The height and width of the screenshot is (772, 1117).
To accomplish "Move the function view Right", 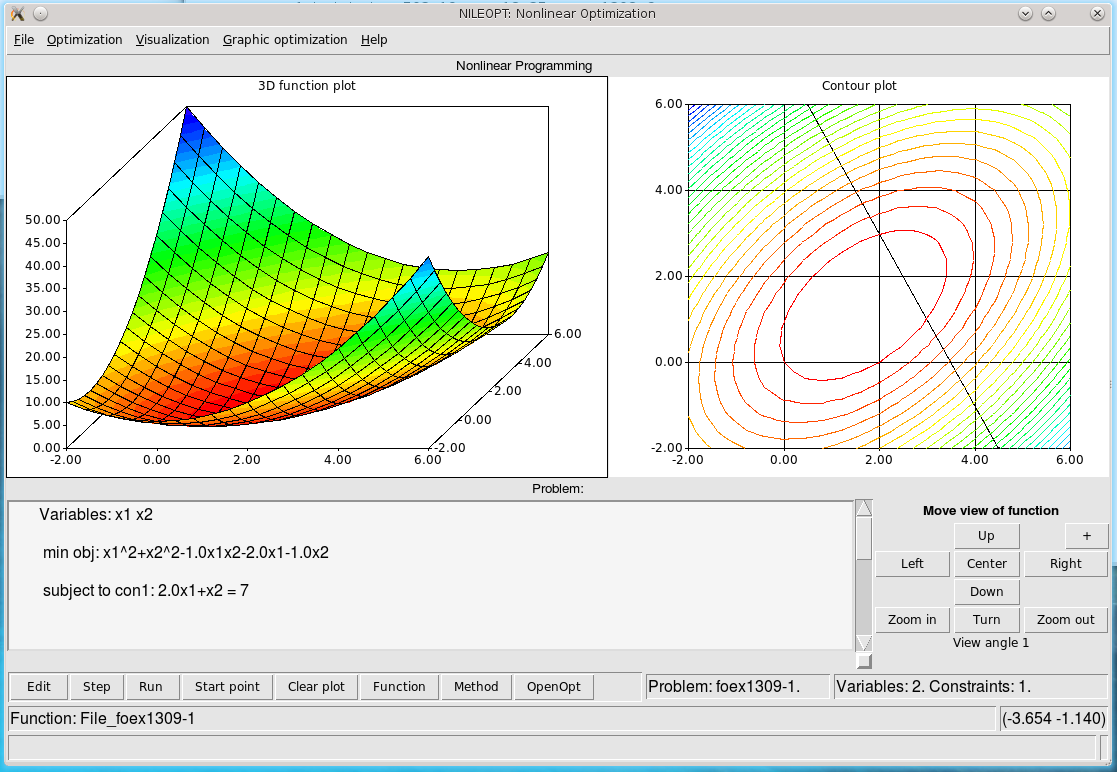I will pos(1066,563).
